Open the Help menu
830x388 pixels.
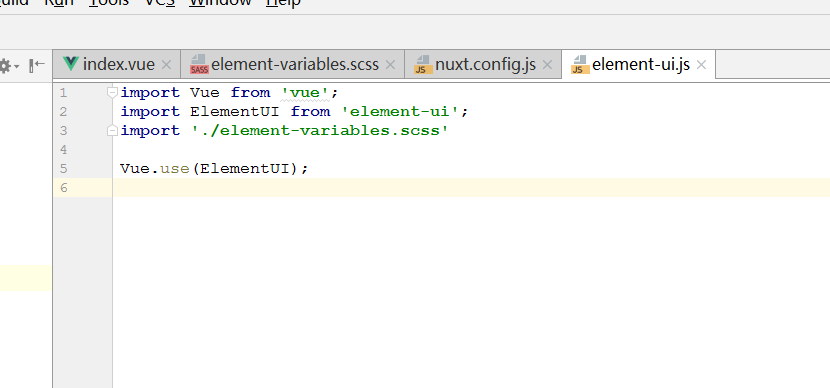tap(283, 3)
